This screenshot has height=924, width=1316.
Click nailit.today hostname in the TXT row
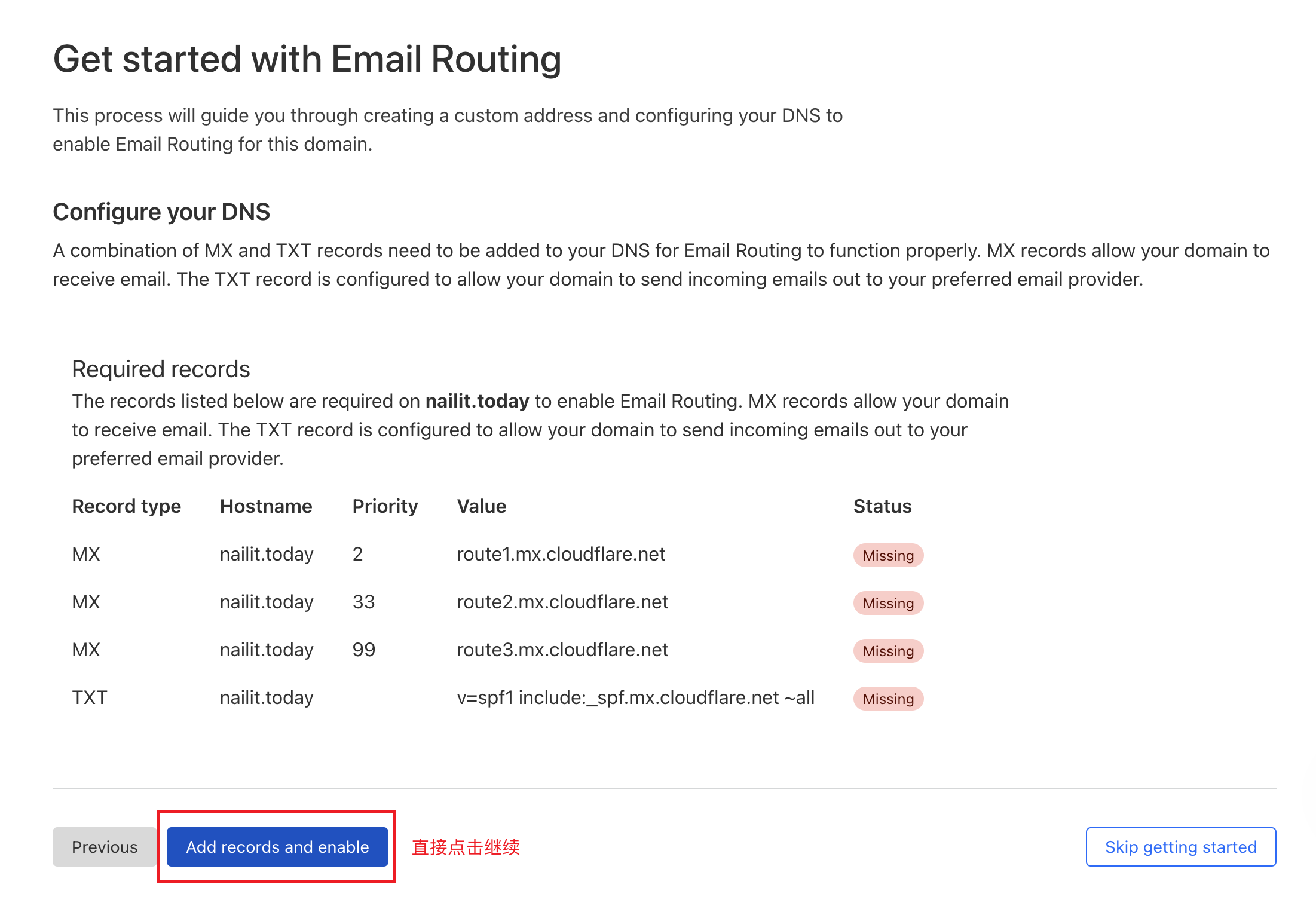click(x=267, y=697)
